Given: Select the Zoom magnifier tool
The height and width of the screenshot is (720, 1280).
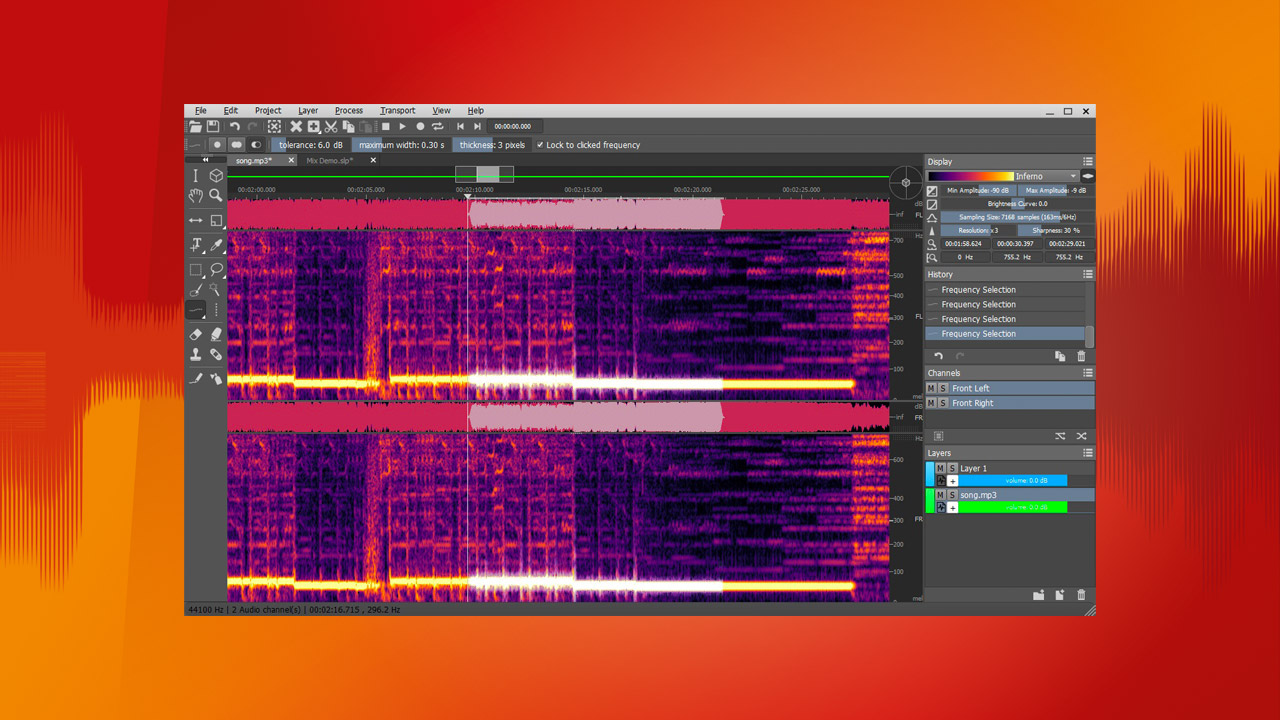Looking at the screenshot, I should click(215, 195).
